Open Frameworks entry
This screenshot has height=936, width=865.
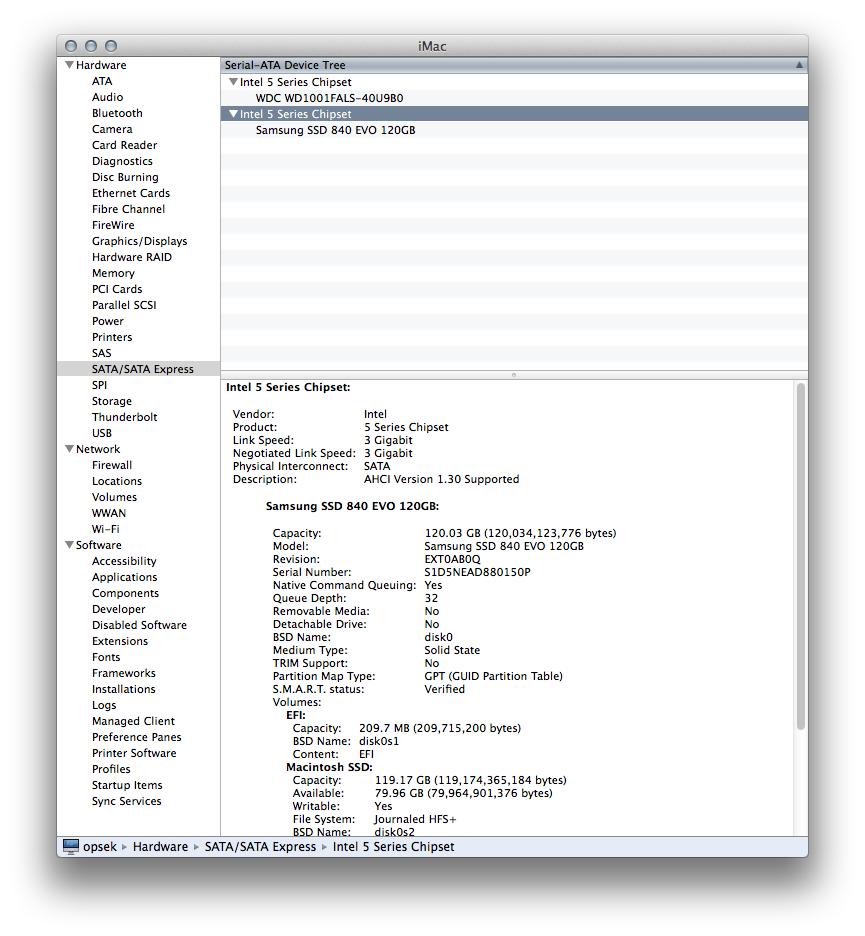coord(124,673)
